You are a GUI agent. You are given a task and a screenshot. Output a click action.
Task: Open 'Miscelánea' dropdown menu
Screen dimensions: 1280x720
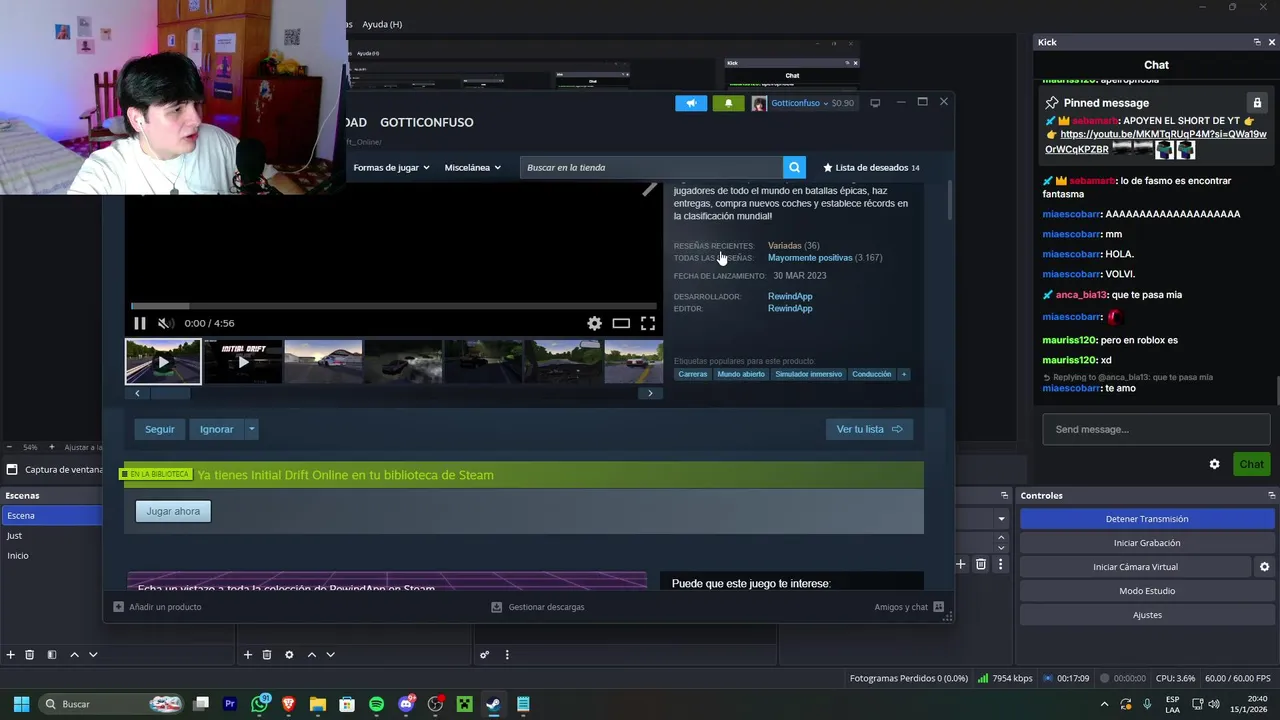point(472,167)
